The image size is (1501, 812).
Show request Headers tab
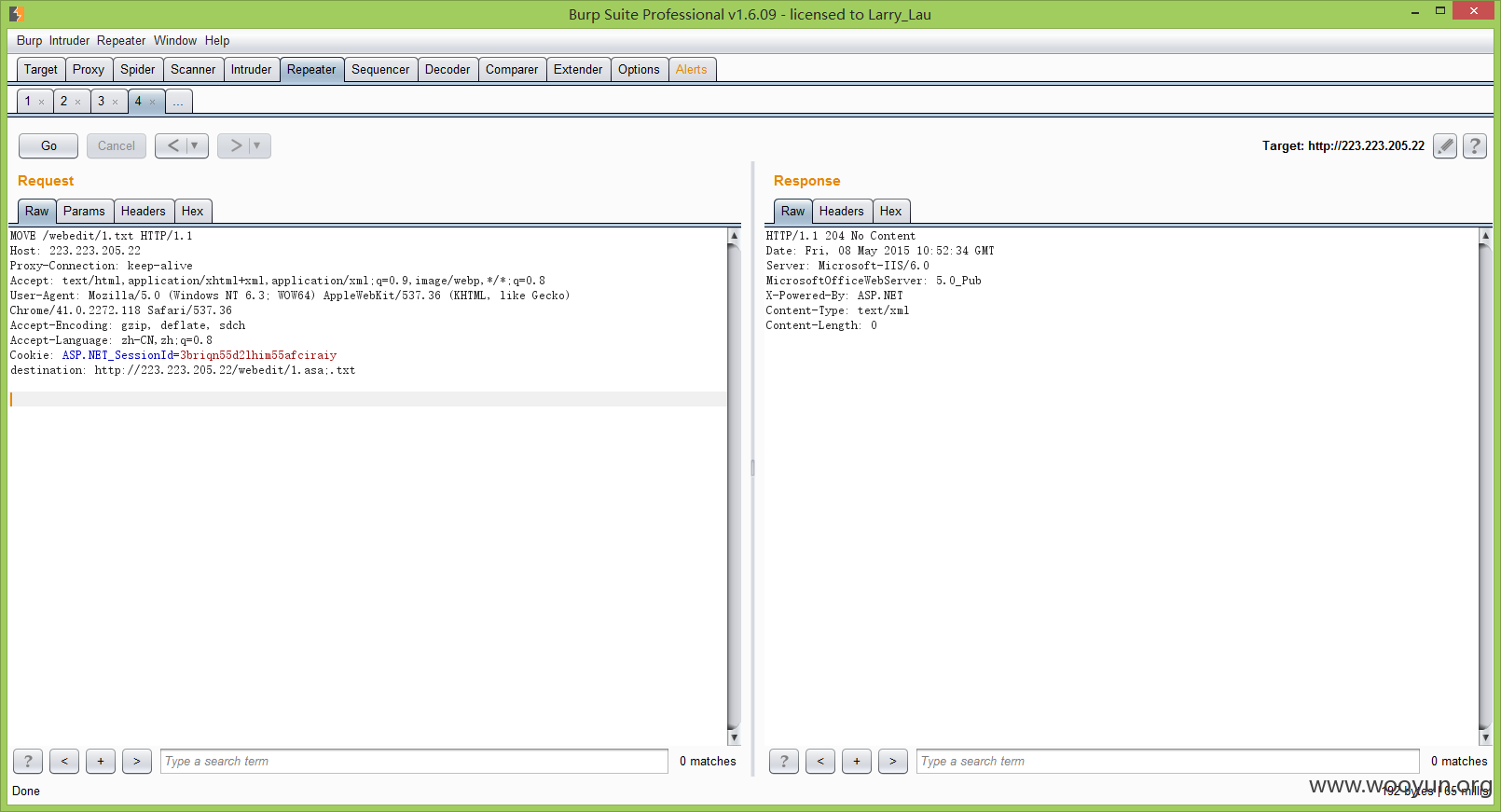[144, 212]
